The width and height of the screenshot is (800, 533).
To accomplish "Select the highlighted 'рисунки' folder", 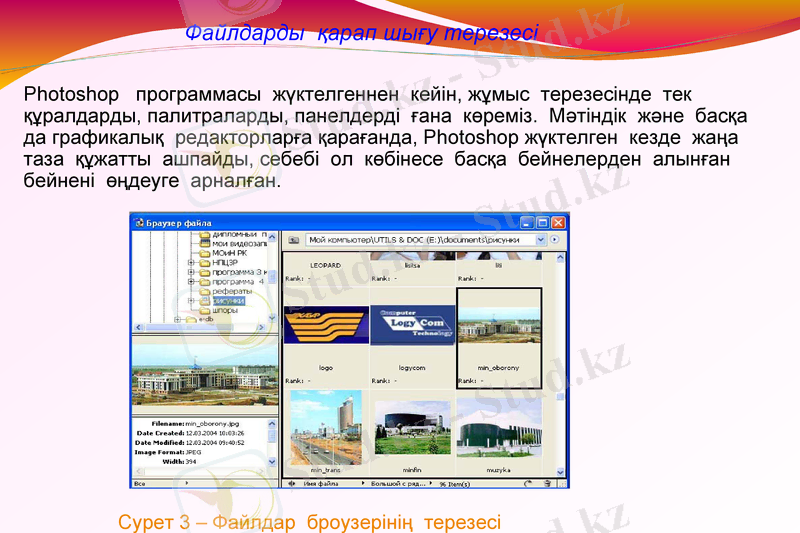I will click(x=222, y=301).
